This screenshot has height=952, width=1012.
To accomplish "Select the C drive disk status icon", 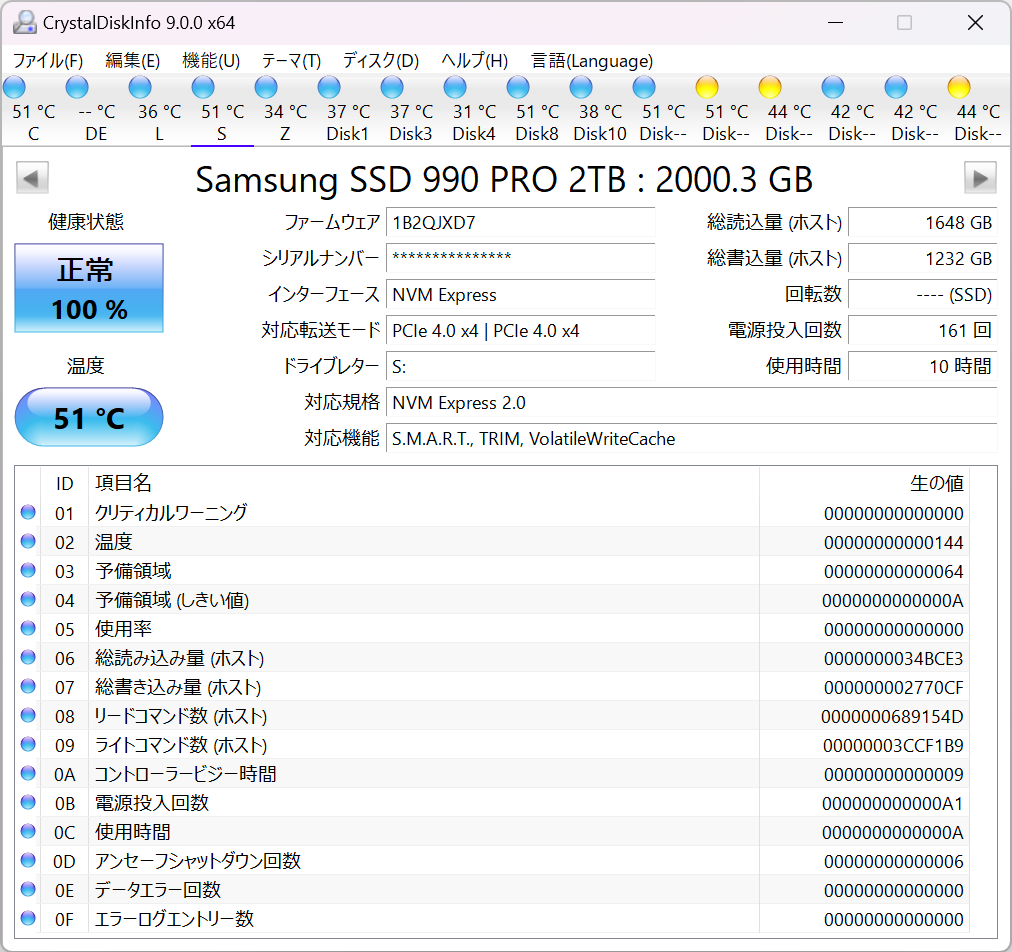I will pyautogui.click(x=15, y=88).
